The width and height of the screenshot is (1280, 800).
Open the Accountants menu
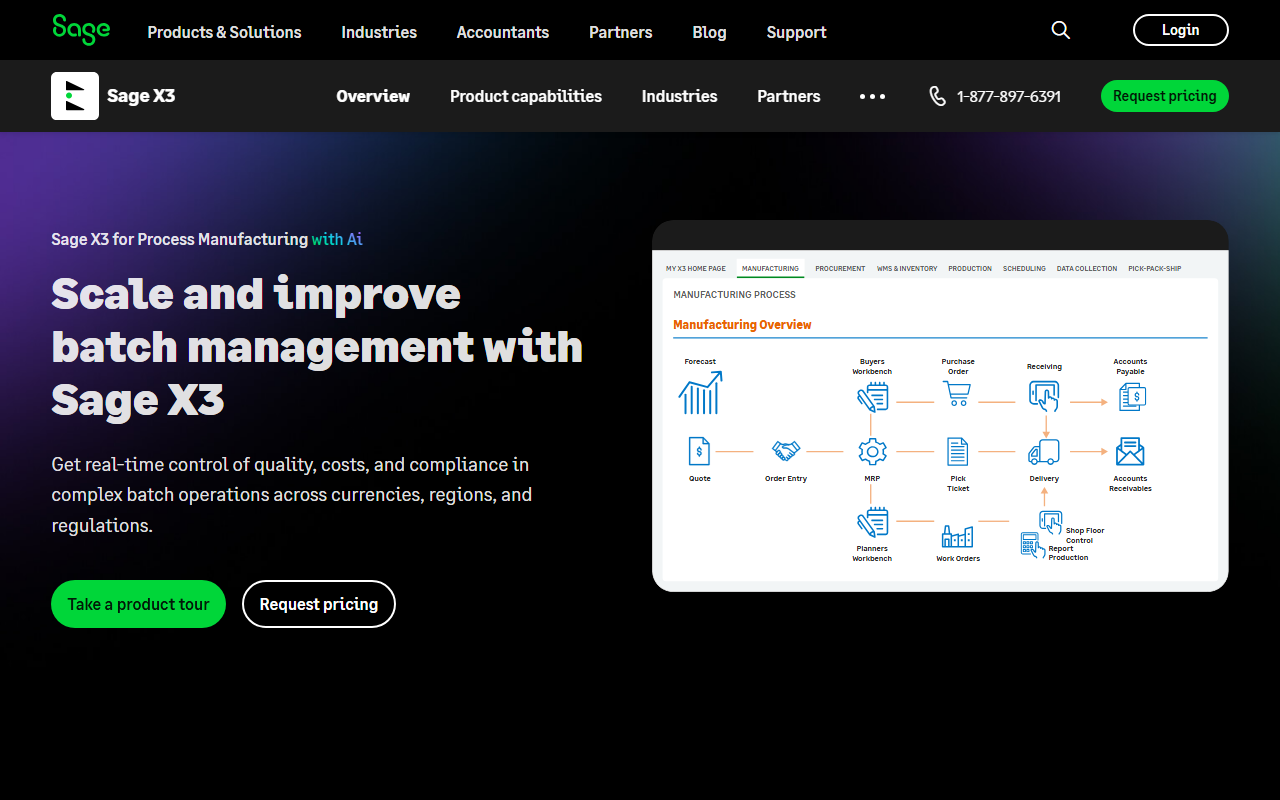[x=503, y=32]
